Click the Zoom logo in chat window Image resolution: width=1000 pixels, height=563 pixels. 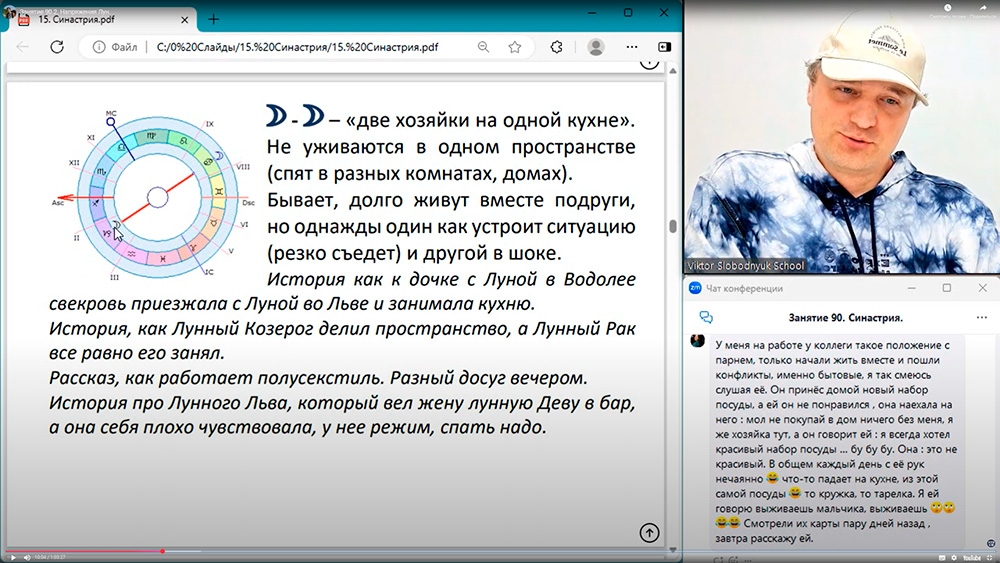coord(695,288)
